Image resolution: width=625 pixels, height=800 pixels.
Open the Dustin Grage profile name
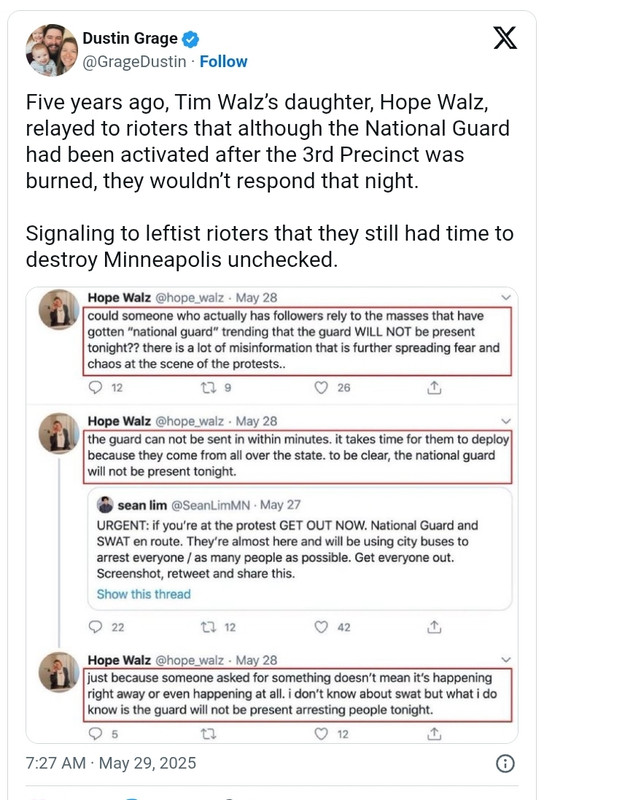coord(130,38)
